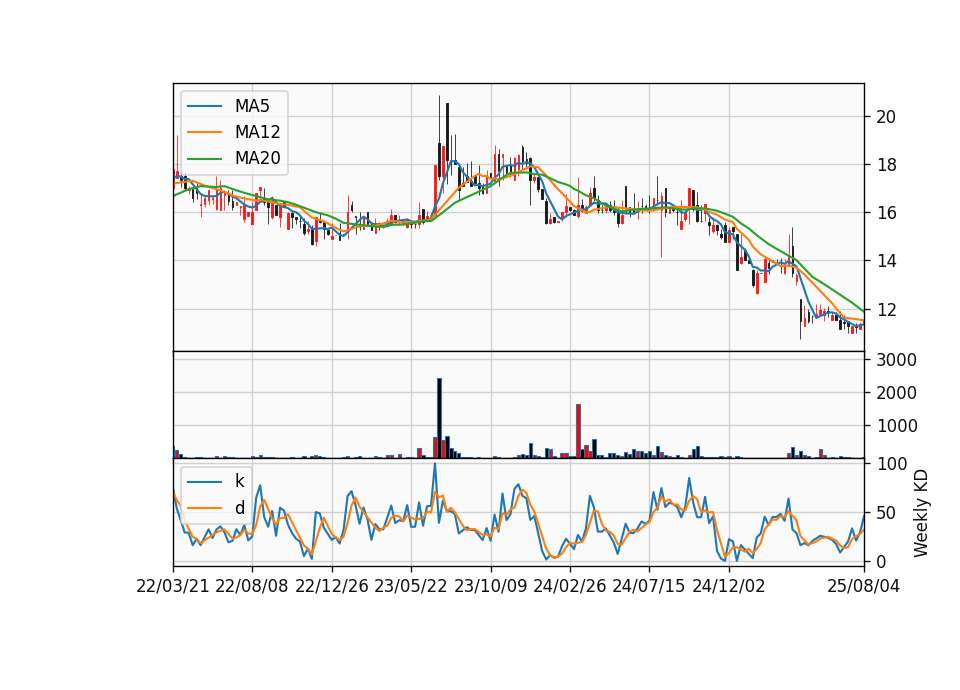
Task: Click the k legend label
Action: coord(239,481)
